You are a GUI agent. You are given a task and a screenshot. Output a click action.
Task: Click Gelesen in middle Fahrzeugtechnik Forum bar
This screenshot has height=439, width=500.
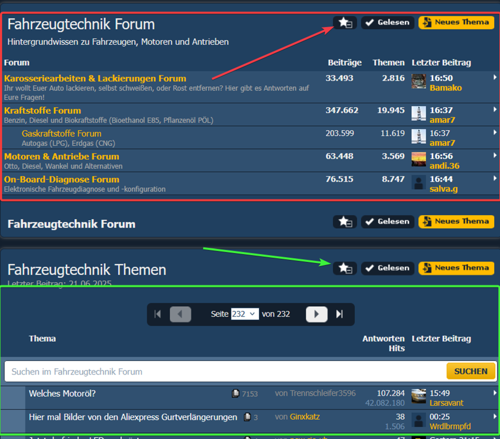coord(388,222)
